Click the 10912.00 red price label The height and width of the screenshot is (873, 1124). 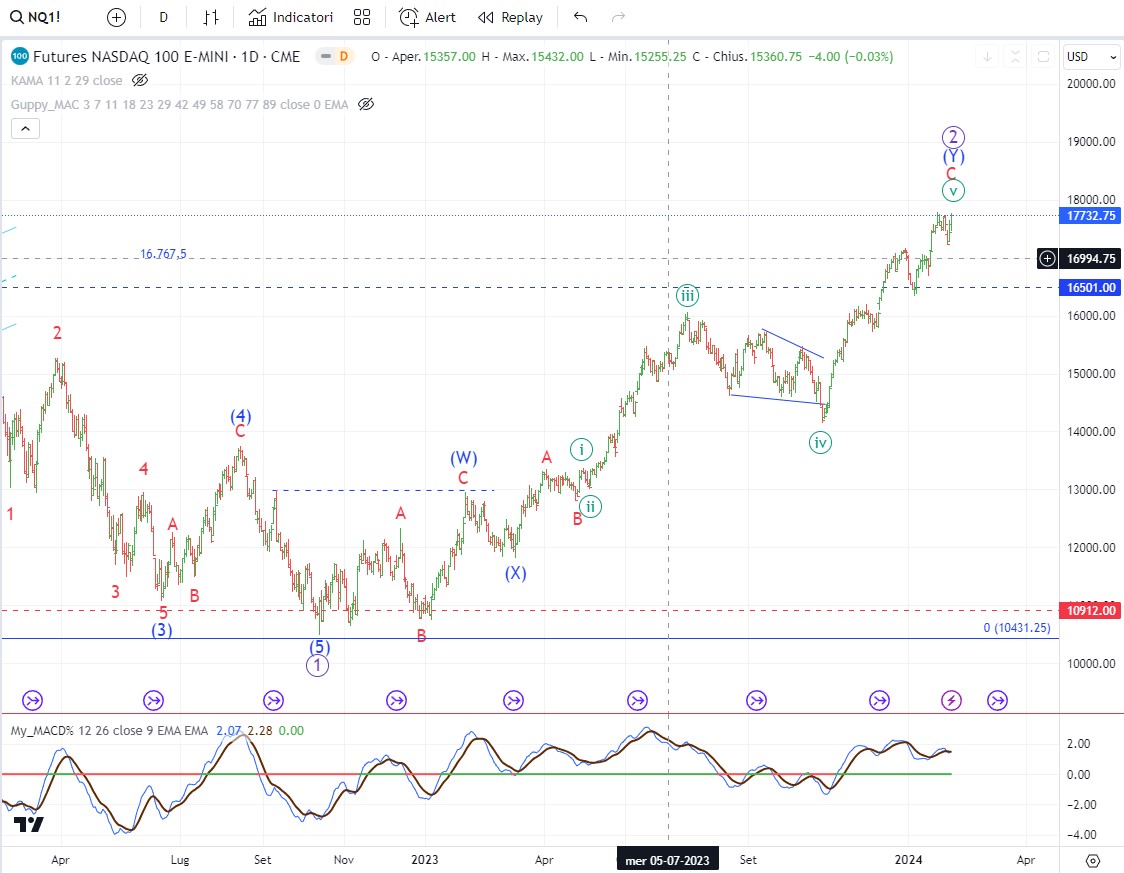(x=1090, y=611)
